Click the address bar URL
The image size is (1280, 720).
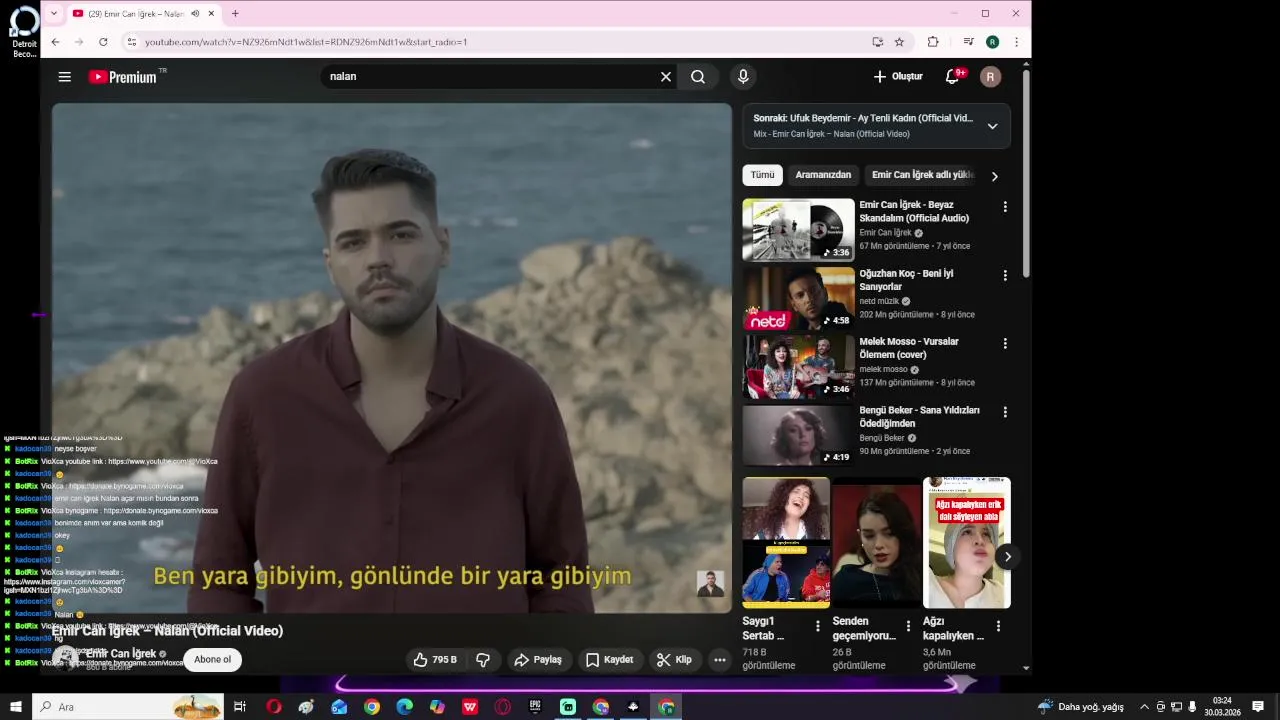tap(306, 42)
